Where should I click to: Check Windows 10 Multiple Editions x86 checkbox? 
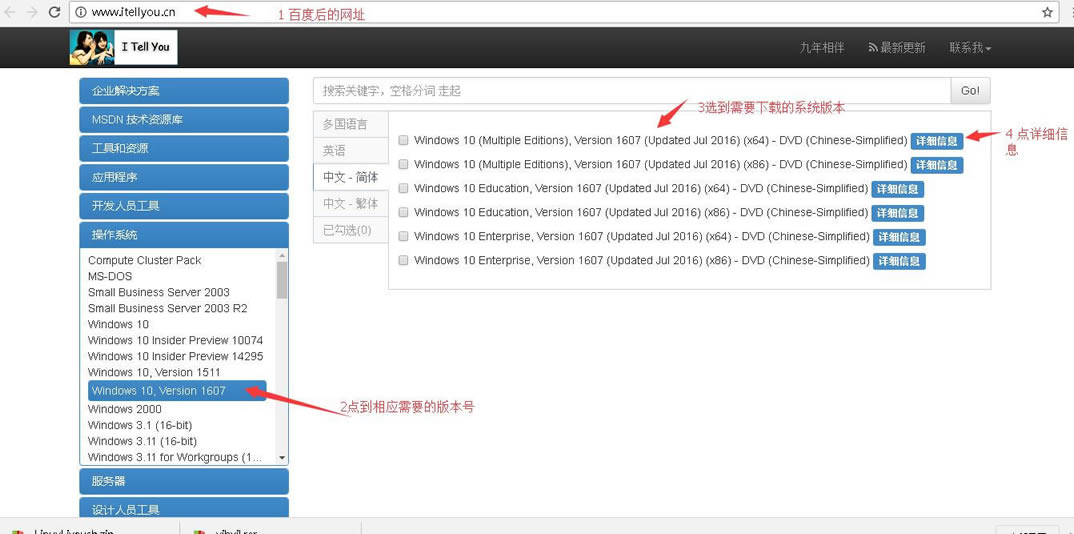403,164
